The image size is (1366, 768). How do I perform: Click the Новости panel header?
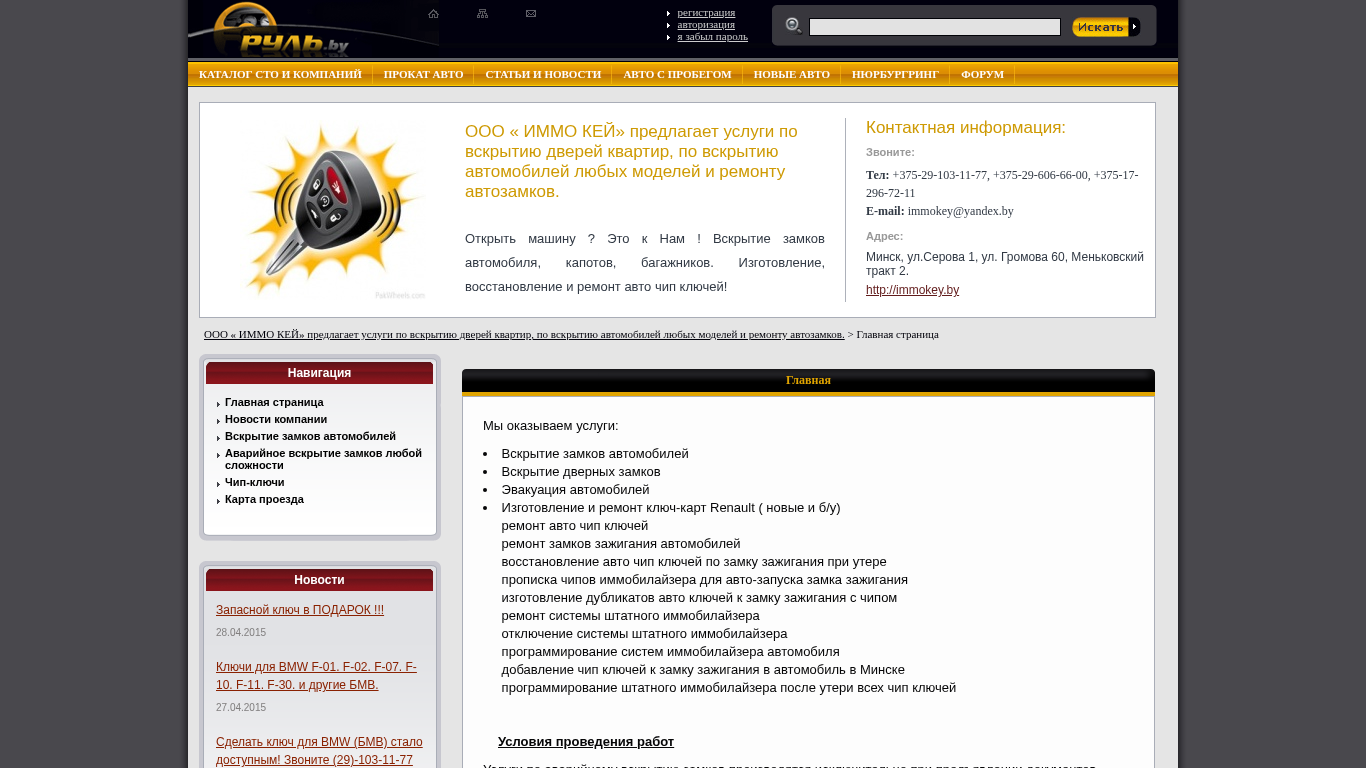click(320, 580)
